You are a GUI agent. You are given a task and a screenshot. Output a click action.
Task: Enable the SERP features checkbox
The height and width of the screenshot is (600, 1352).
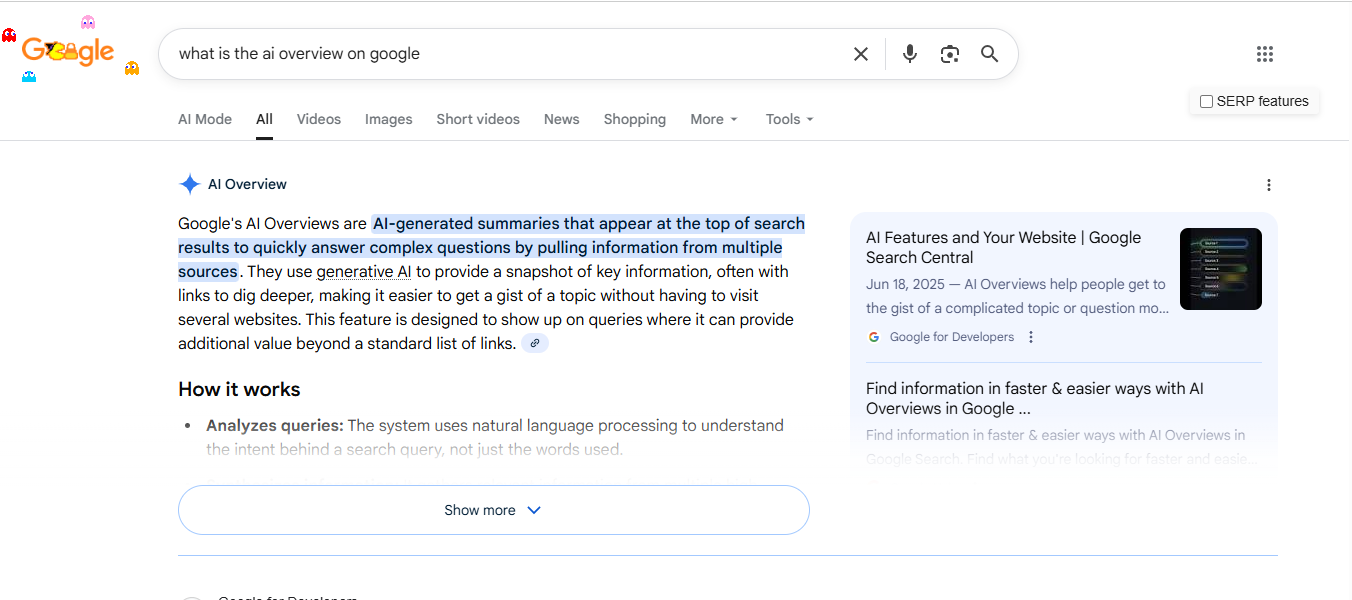(1206, 101)
